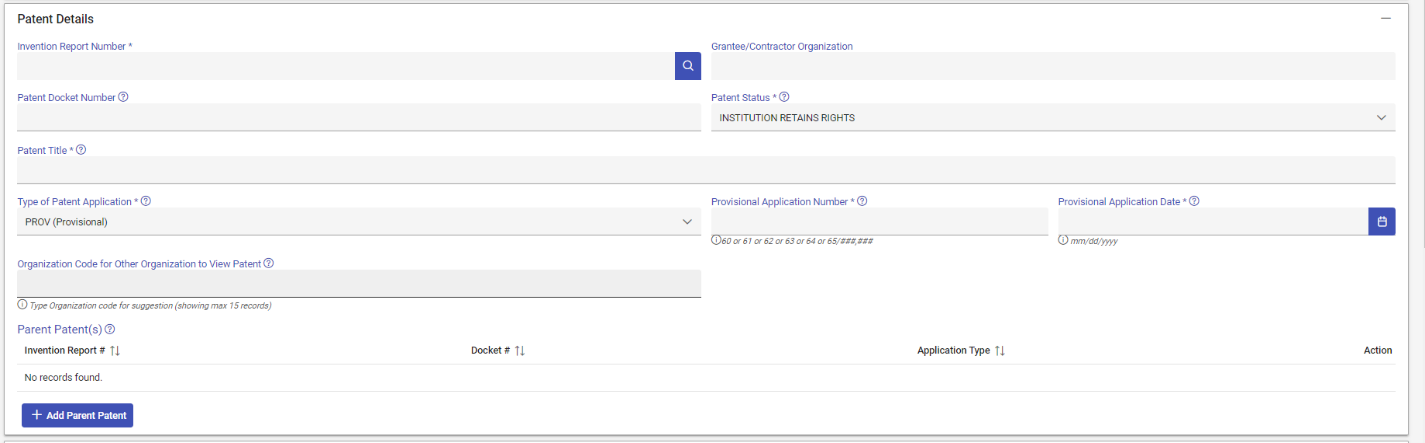Click the Provisional Application Number field
The height and width of the screenshot is (443, 1425).
click(x=879, y=222)
